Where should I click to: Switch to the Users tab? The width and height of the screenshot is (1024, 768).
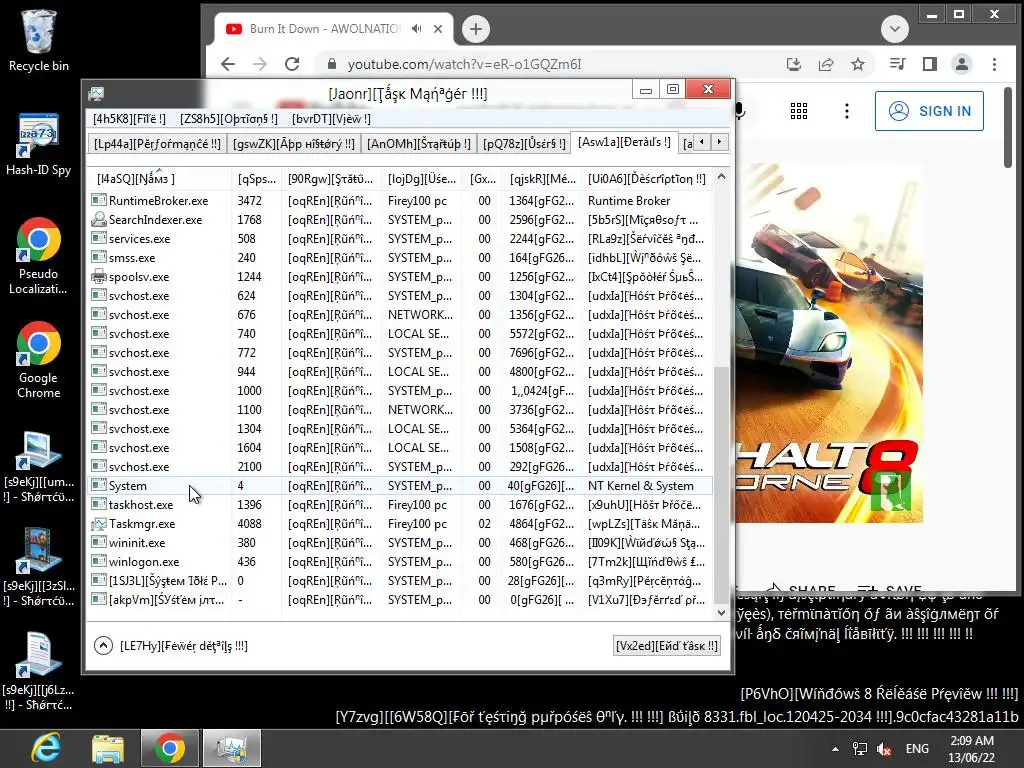(x=524, y=144)
